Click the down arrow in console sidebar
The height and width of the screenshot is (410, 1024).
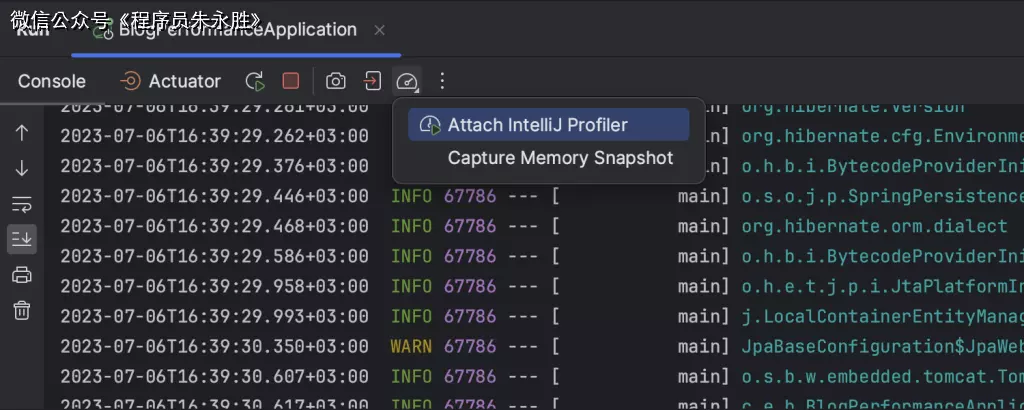[x=22, y=168]
